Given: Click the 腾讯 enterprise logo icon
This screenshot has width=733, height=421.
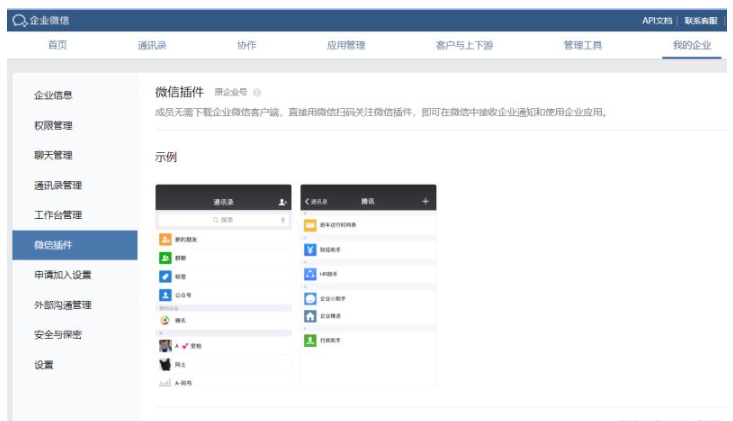Looking at the screenshot, I should pos(165,320).
